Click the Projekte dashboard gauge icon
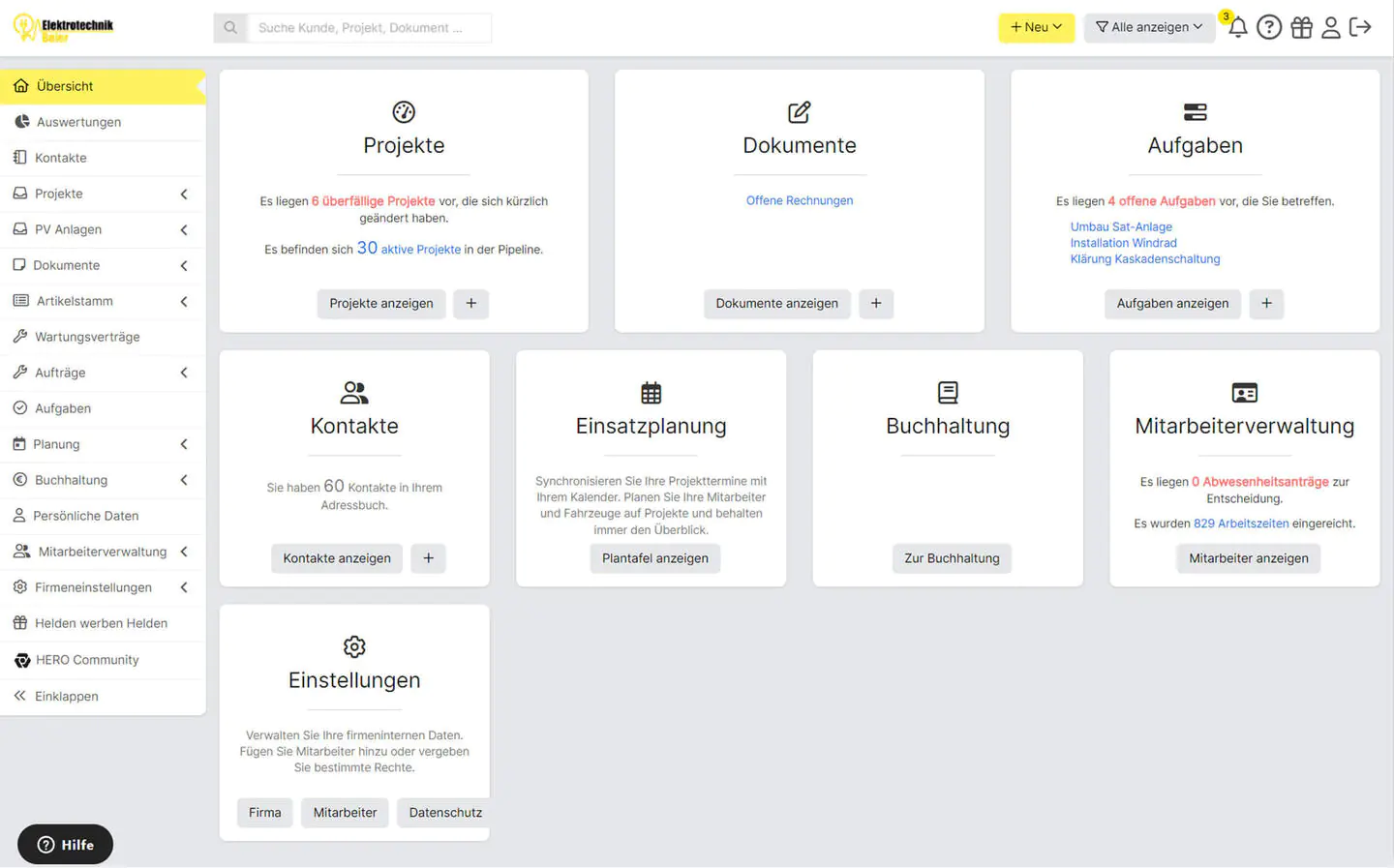 click(404, 112)
